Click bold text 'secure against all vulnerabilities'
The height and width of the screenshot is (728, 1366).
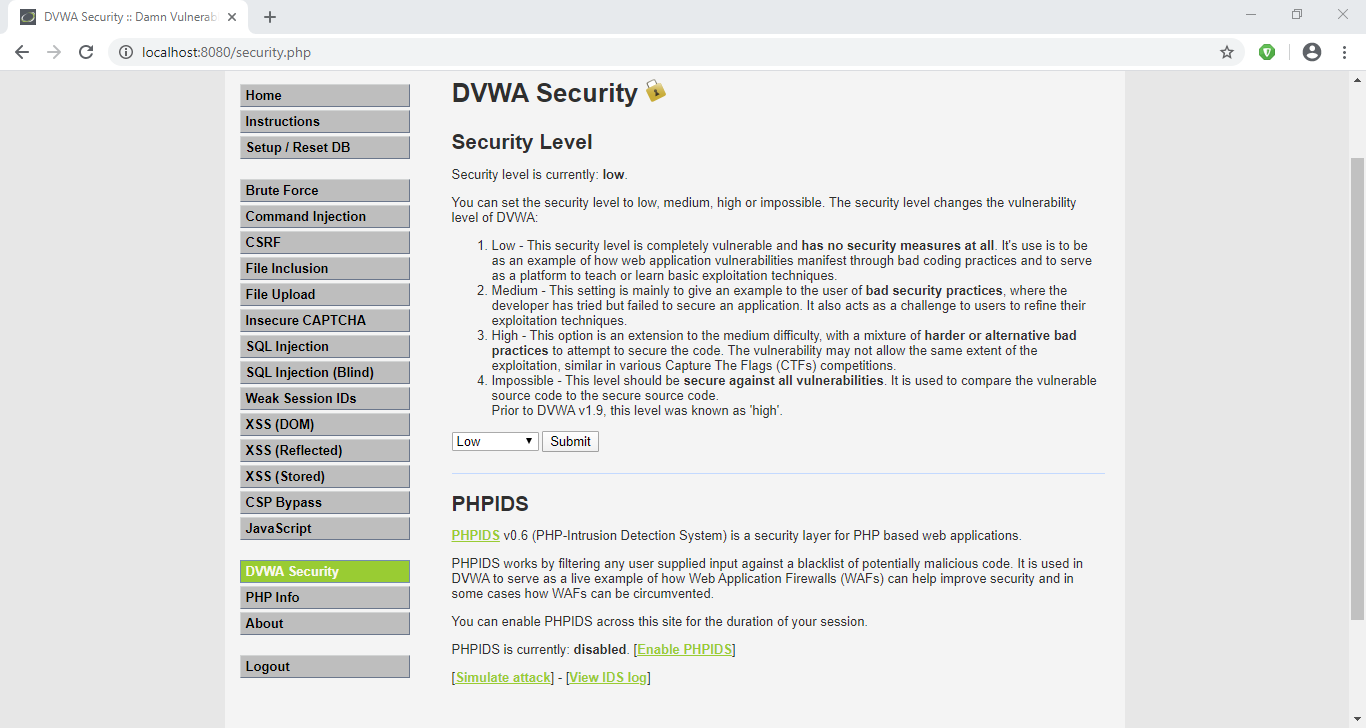784,381
